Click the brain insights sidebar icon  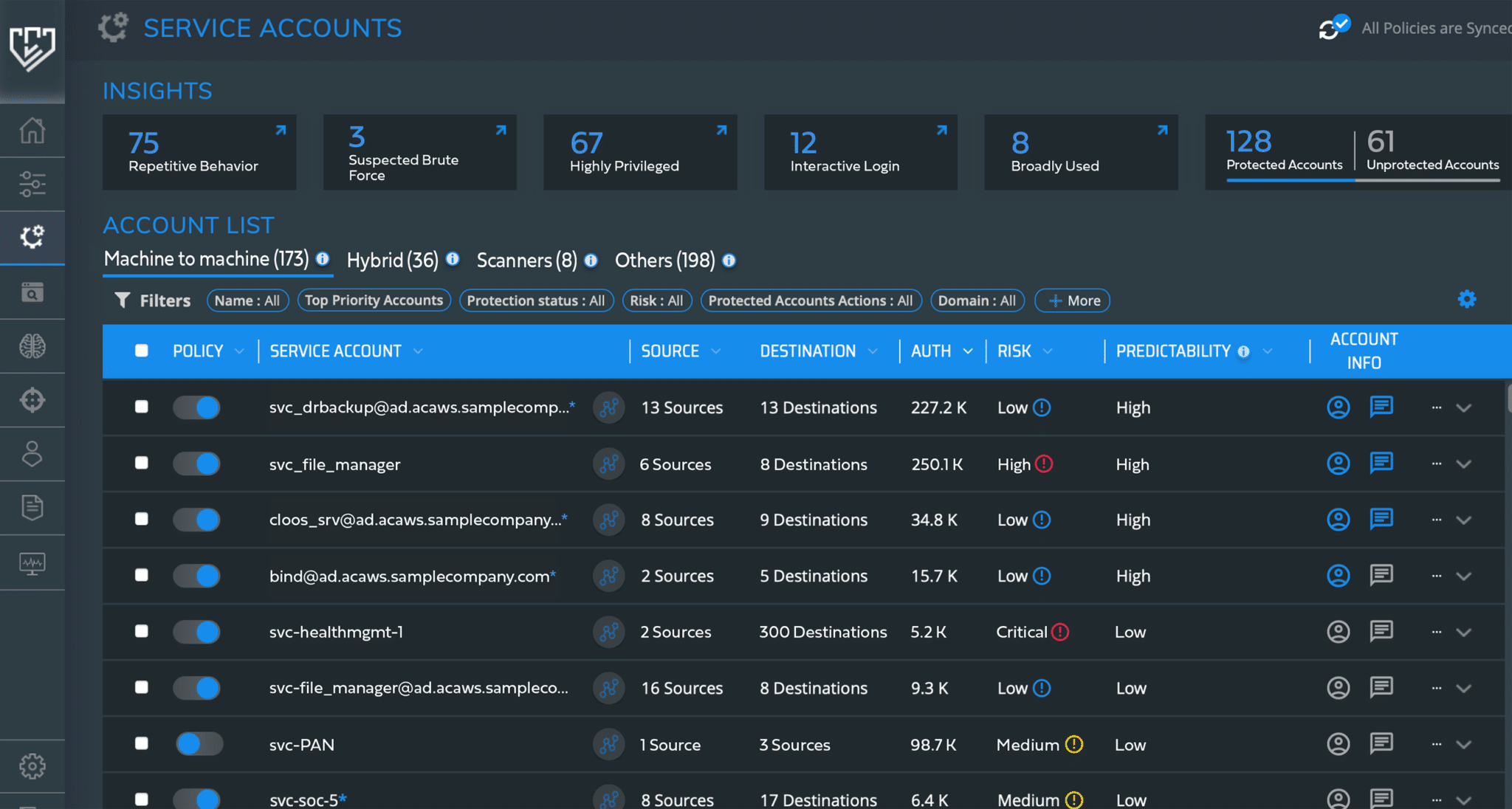click(32, 346)
